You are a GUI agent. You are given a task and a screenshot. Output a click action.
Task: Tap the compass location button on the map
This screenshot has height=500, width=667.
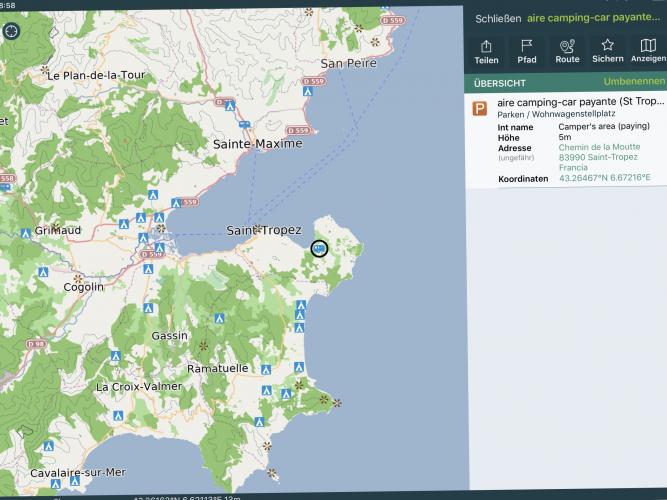[x=11, y=29]
